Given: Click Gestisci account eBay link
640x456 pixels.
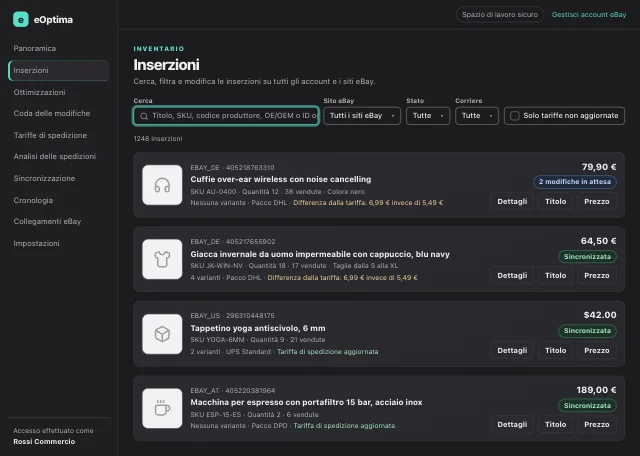Looking at the screenshot, I should point(589,15).
